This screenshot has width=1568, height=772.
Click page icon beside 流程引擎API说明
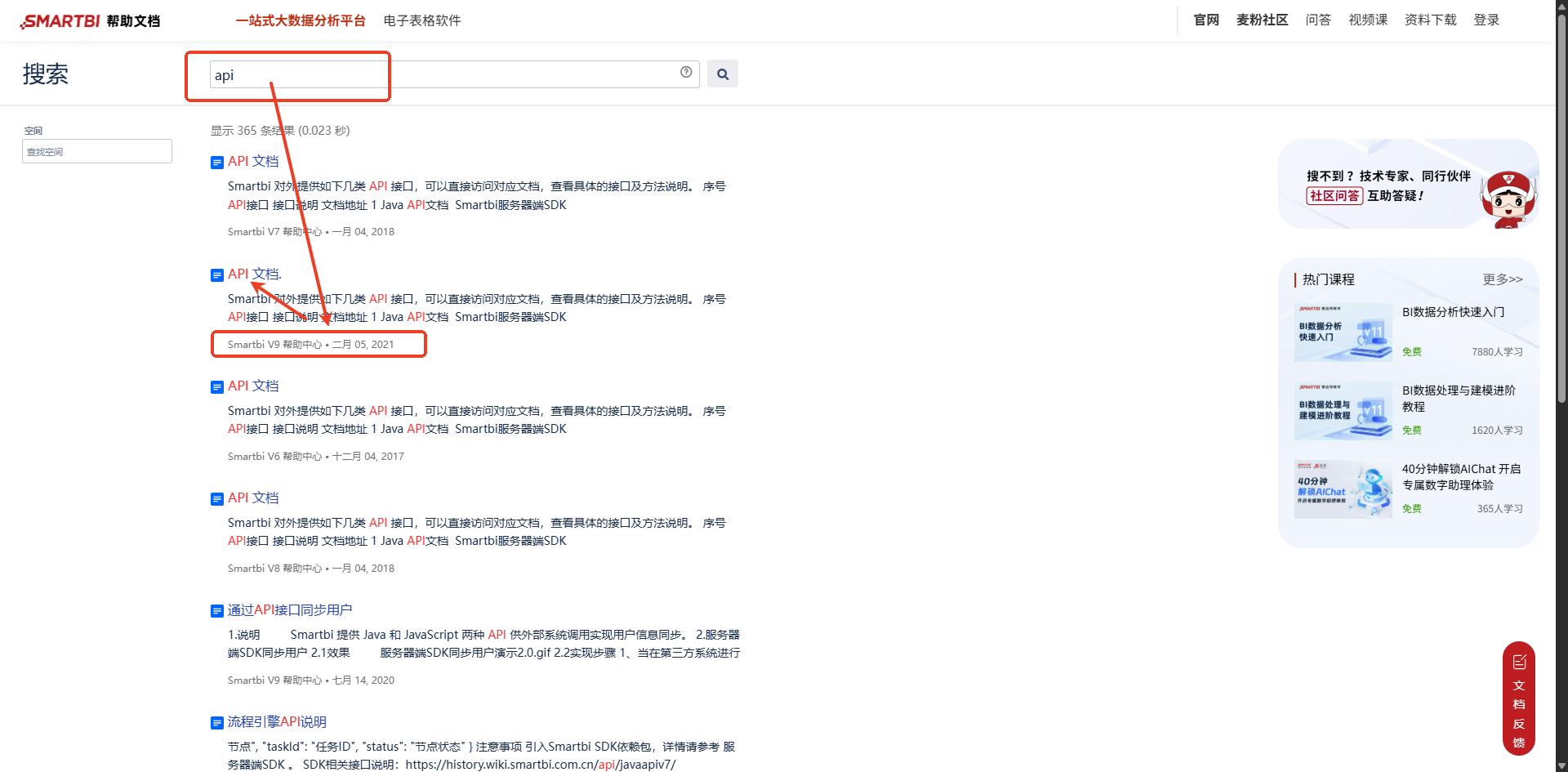[217, 723]
